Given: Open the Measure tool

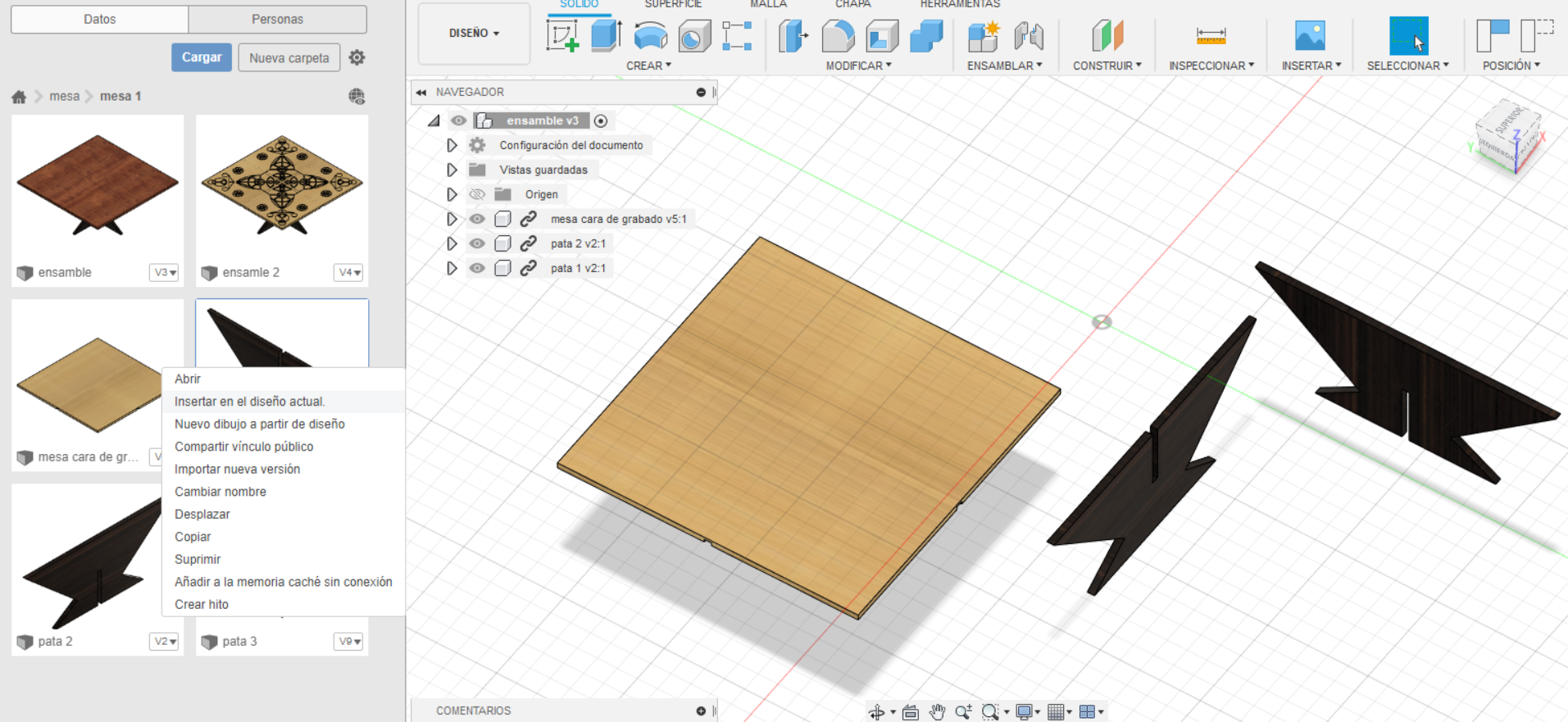Looking at the screenshot, I should pyautogui.click(x=1211, y=36).
